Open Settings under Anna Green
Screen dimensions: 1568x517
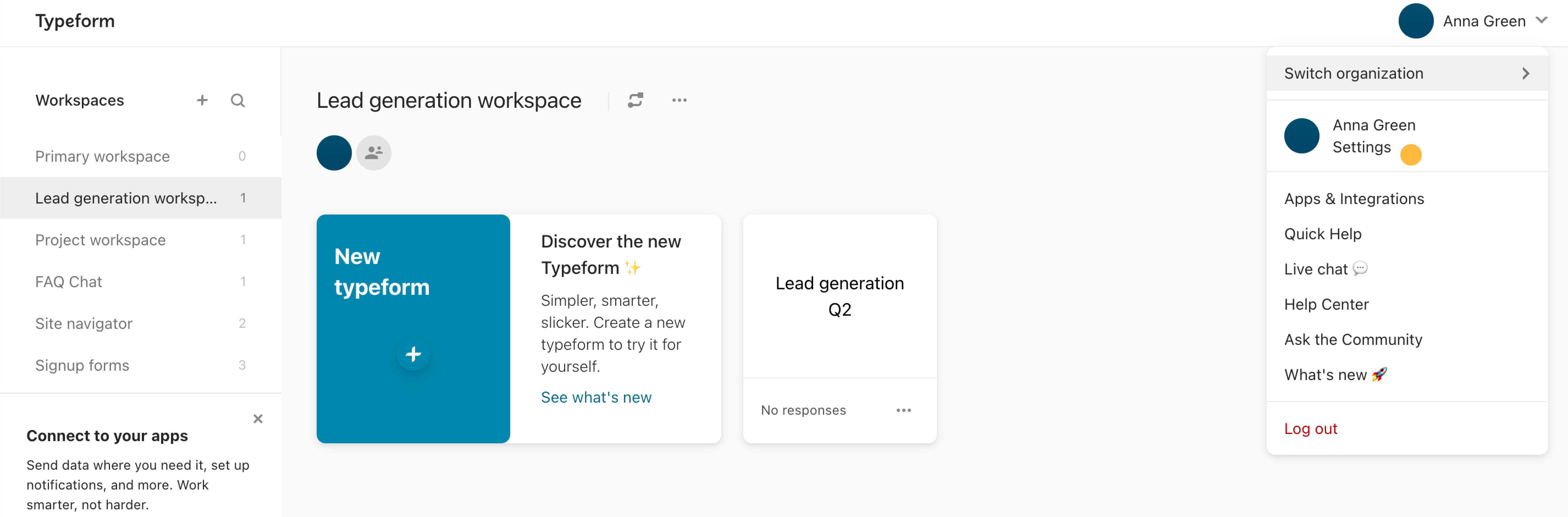click(1361, 147)
